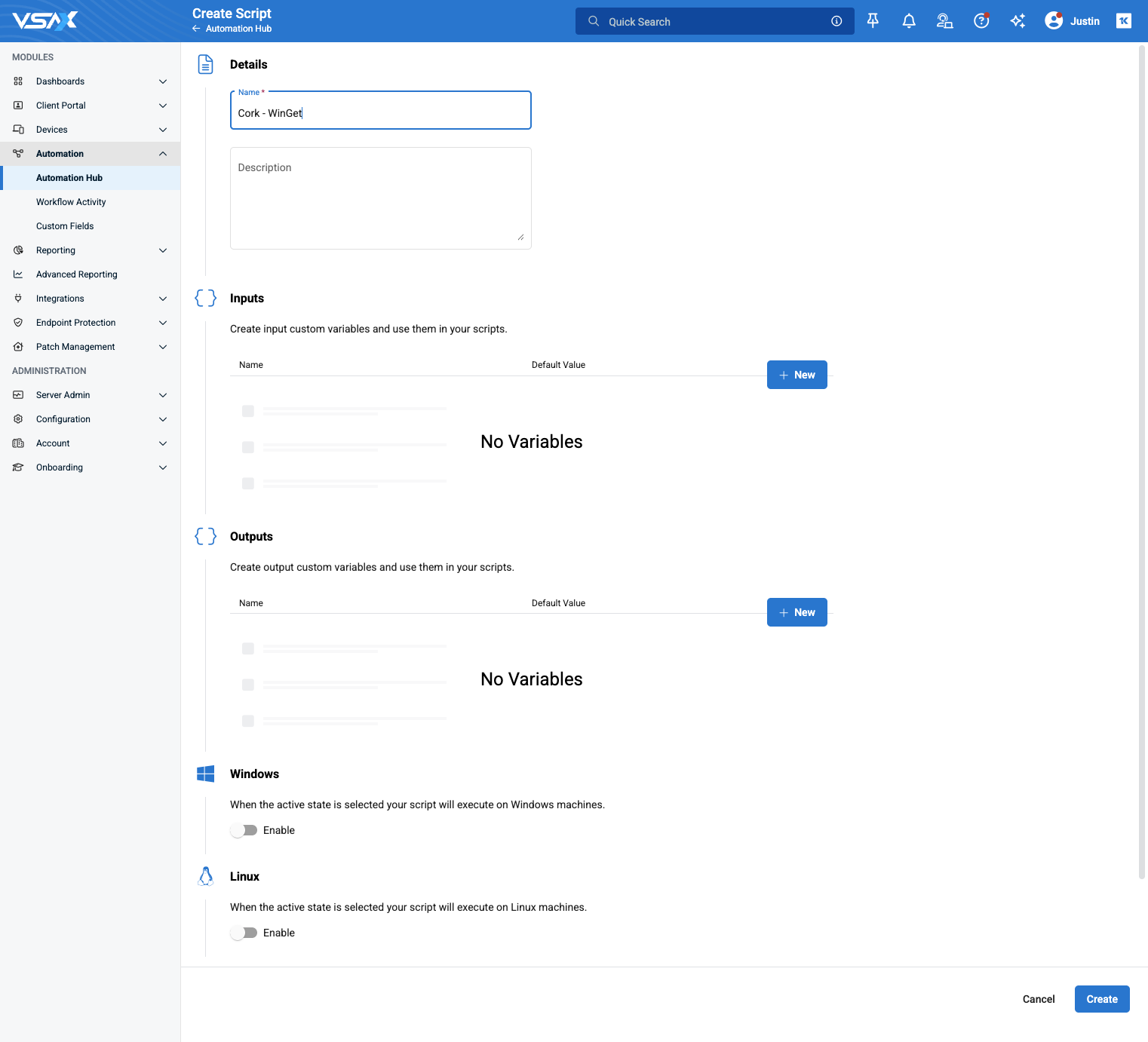Add a New input variable
Image resolution: width=1148 pixels, height=1042 pixels.
point(797,375)
